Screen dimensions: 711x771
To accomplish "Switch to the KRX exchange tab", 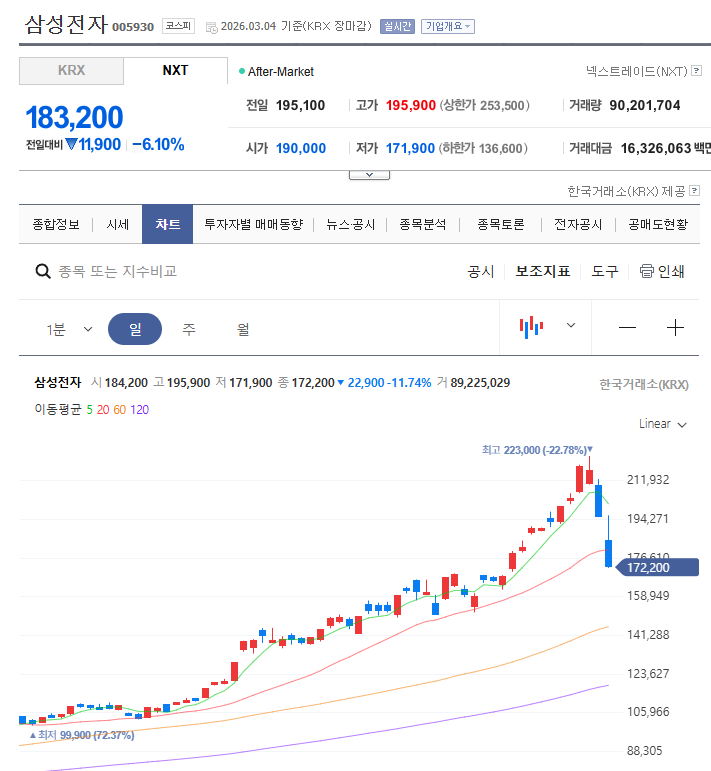I will (71, 70).
